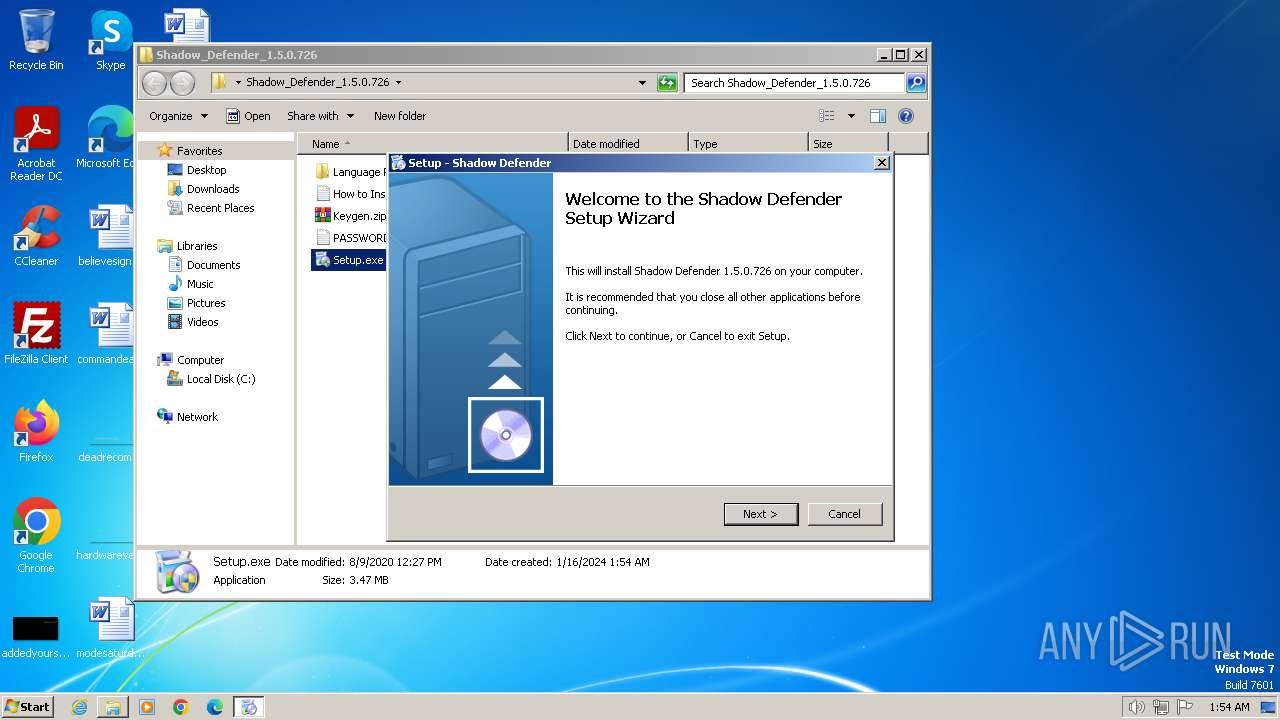The width and height of the screenshot is (1280, 720).
Task: Click the search magnifier icon
Action: coord(915,83)
